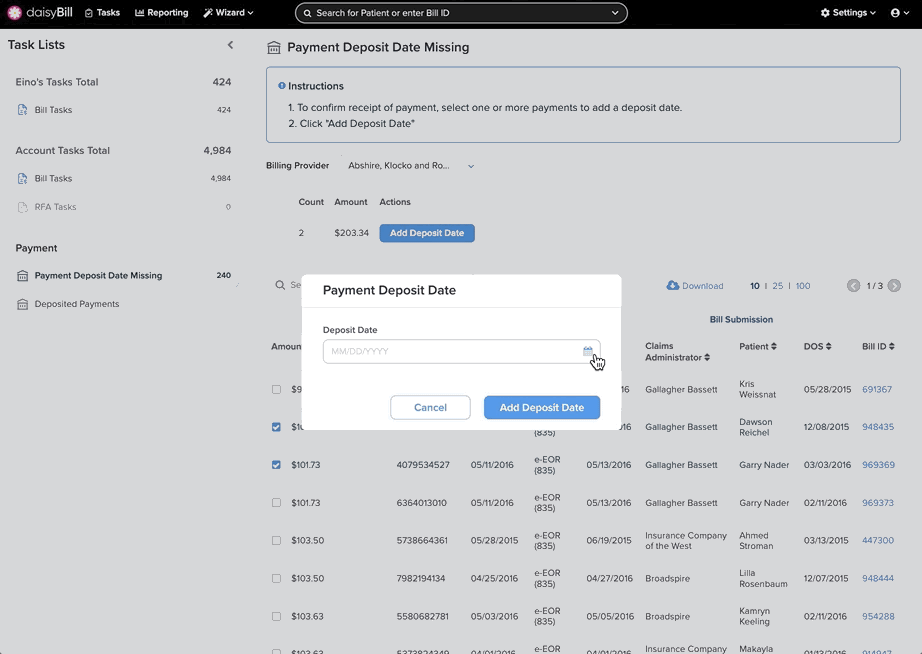Click the Tasks clipboard icon
The image size is (922, 654).
click(89, 13)
